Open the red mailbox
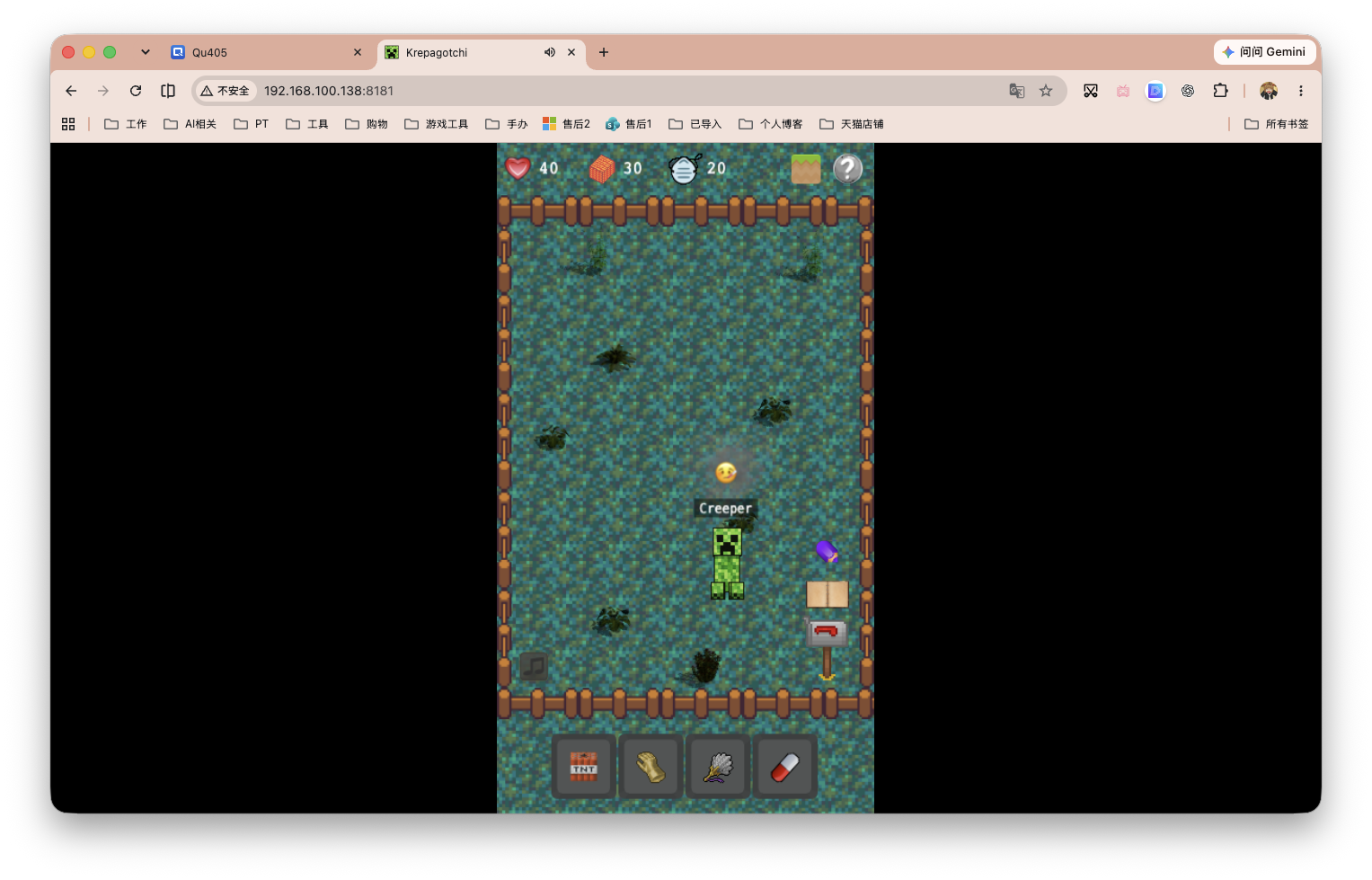This screenshot has height=880, width=1372. 827,633
